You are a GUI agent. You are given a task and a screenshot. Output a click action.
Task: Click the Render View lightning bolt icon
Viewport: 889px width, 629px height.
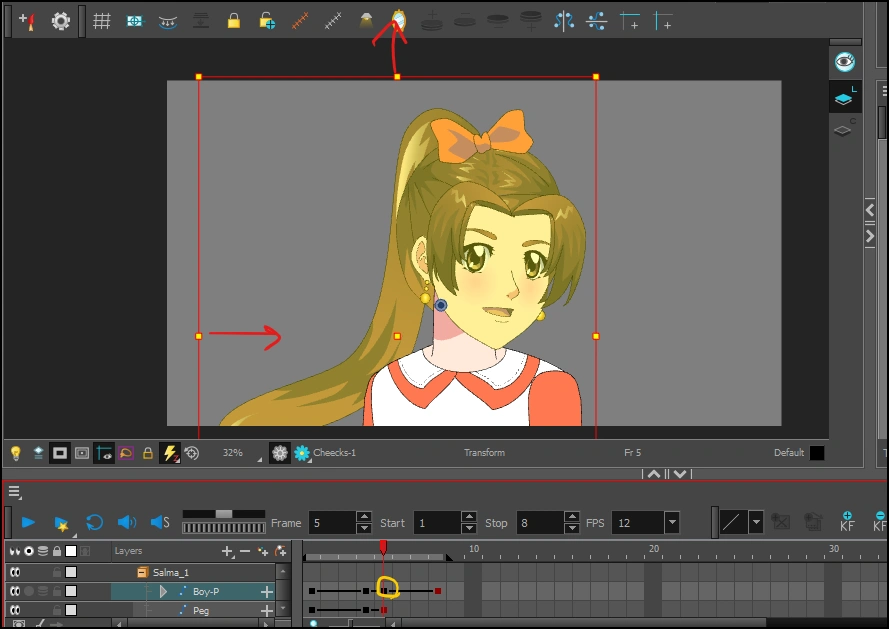point(170,452)
